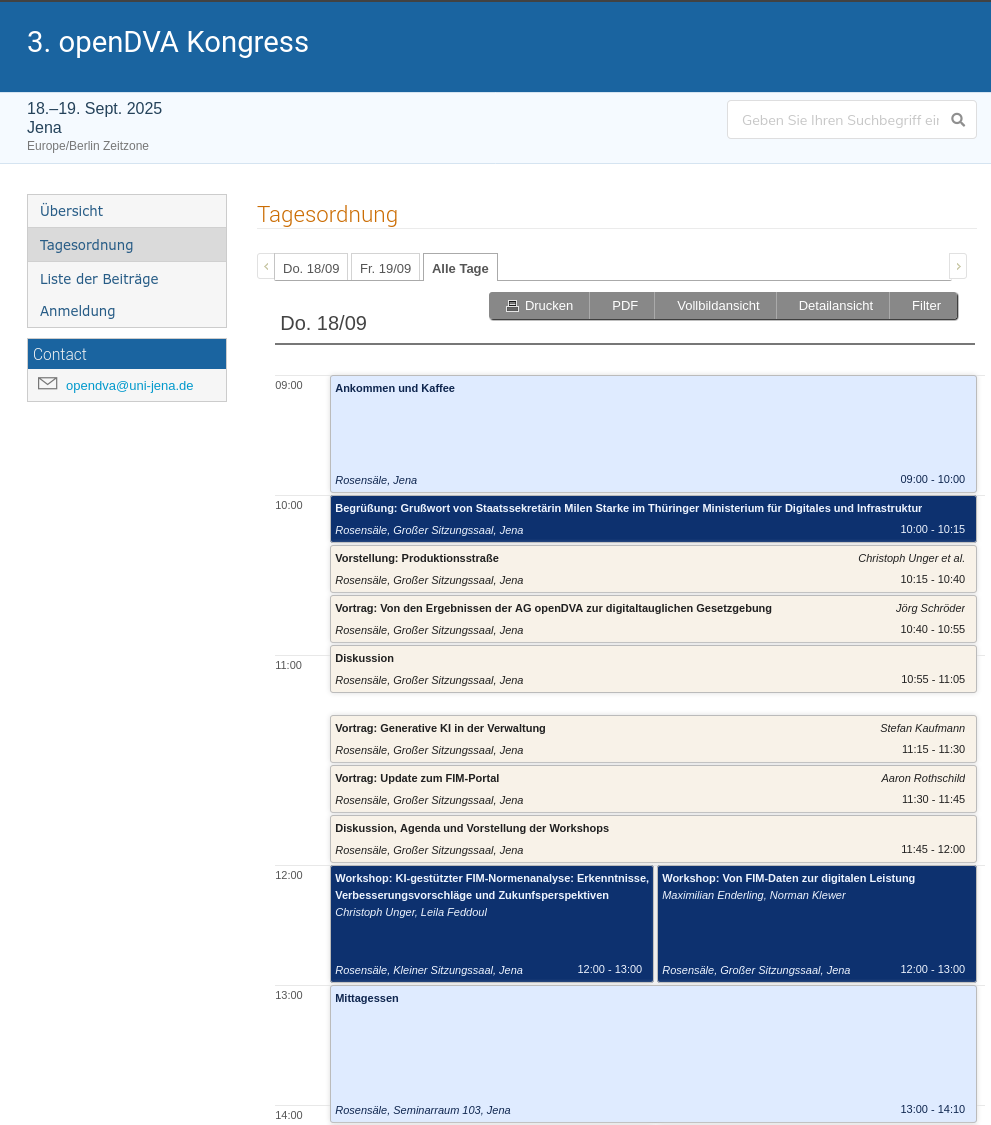Click the search magnifier icon
The image size is (991, 1125).
pyautogui.click(x=958, y=120)
